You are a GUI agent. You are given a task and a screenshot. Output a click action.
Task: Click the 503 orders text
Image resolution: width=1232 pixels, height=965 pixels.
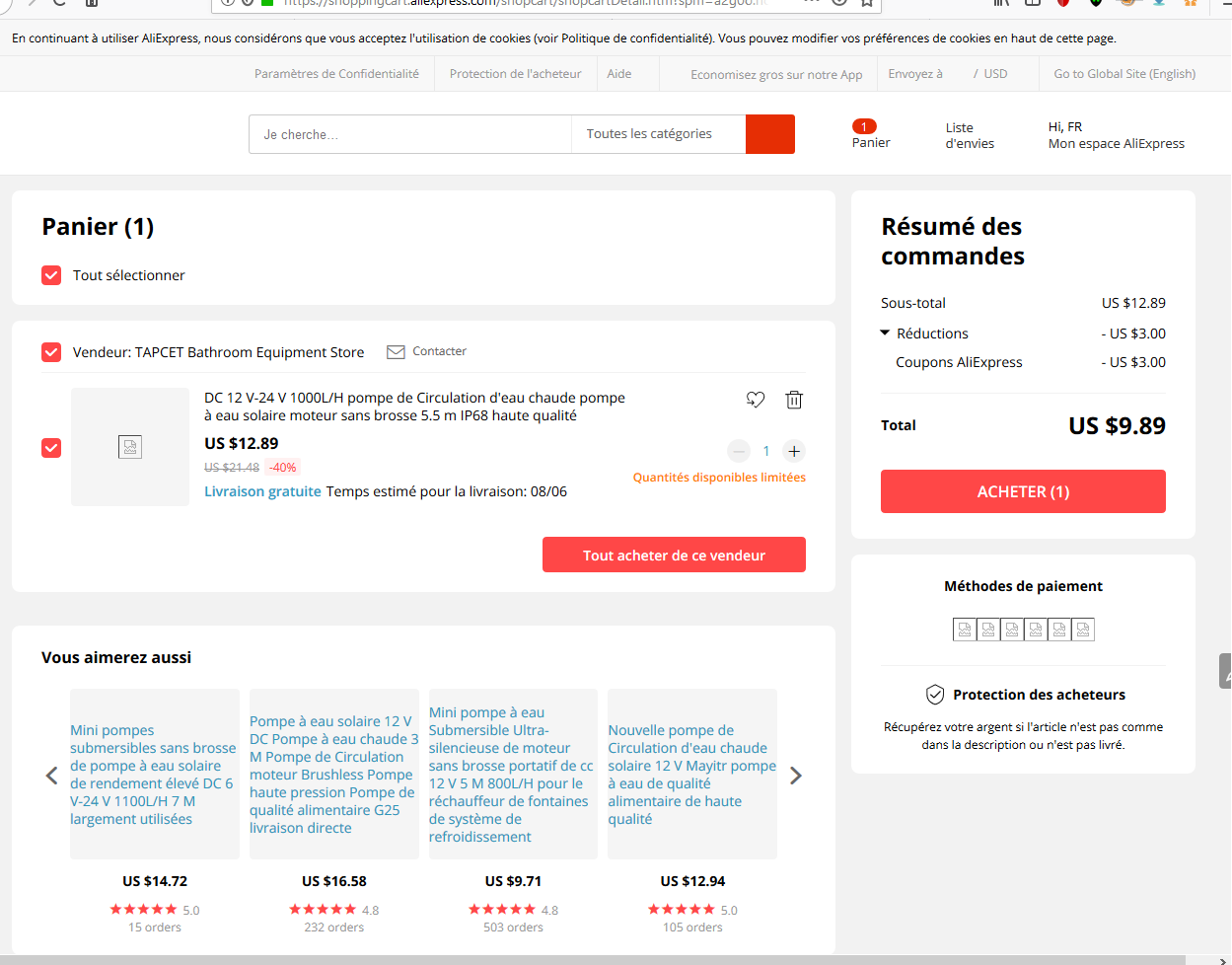(513, 928)
